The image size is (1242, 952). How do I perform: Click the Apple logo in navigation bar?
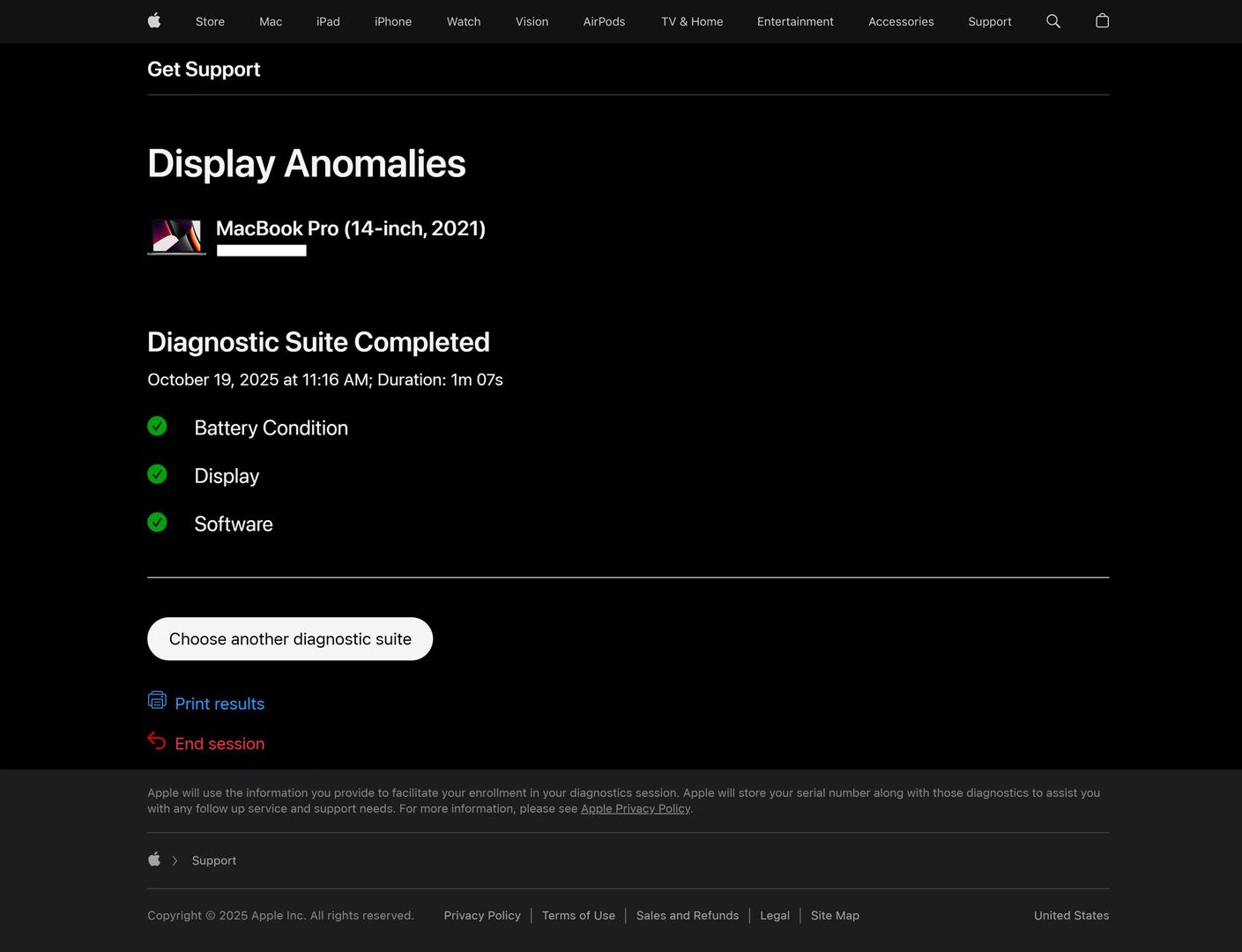pyautogui.click(x=154, y=21)
